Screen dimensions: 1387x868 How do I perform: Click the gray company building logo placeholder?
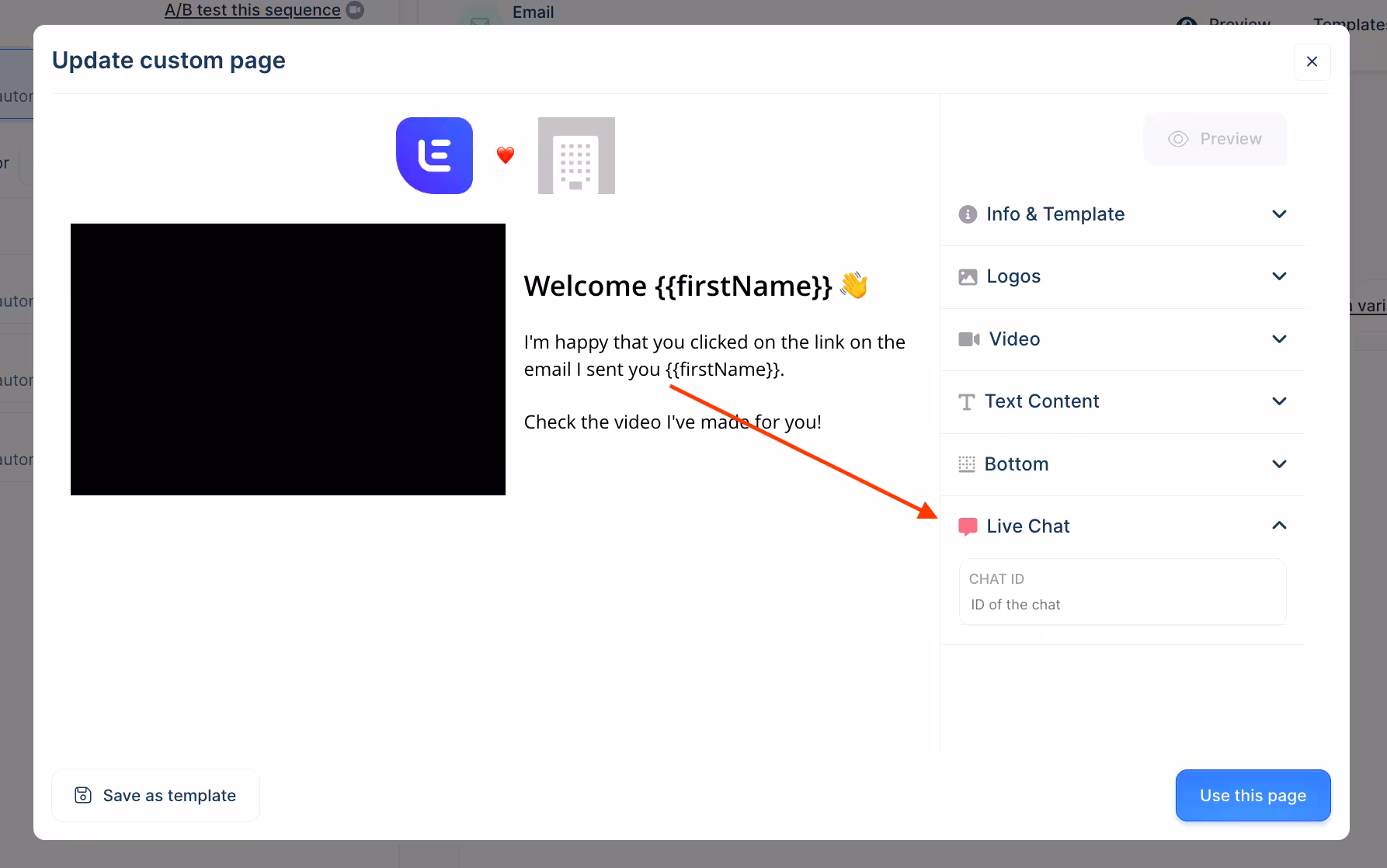pos(576,155)
